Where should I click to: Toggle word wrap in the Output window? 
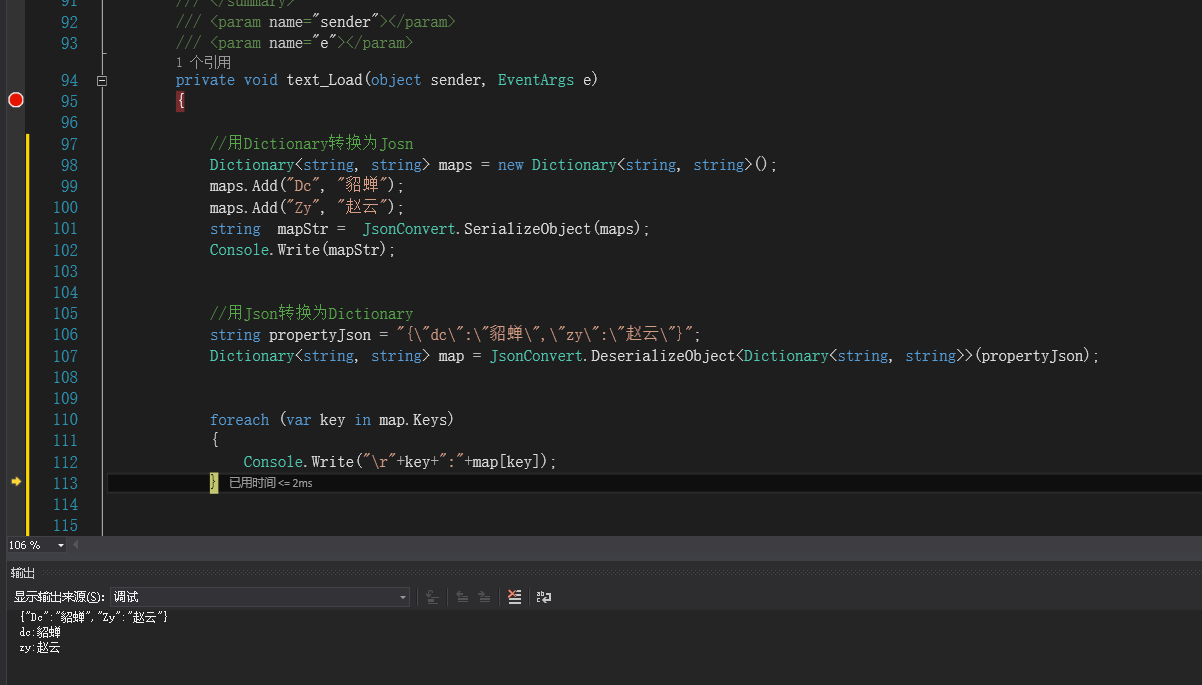(x=543, y=596)
